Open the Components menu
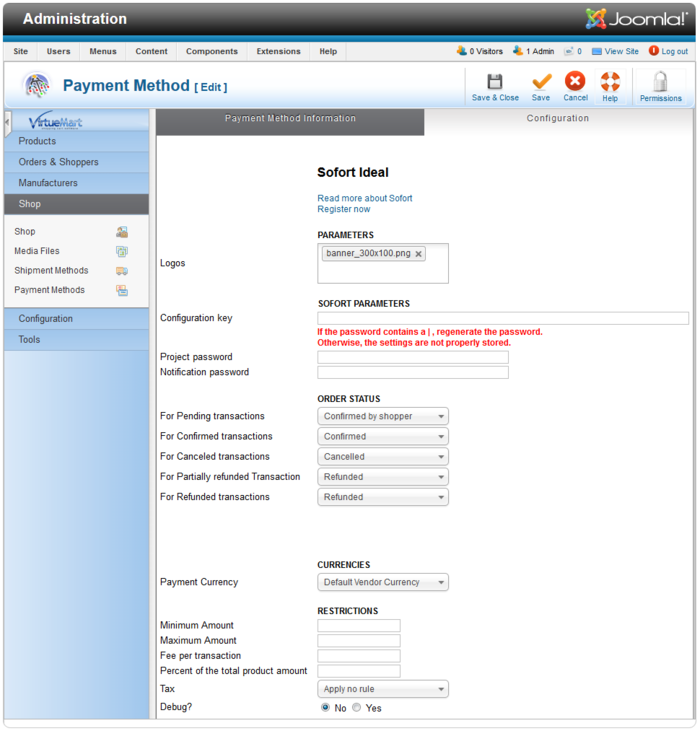The image size is (700, 731). [x=212, y=51]
